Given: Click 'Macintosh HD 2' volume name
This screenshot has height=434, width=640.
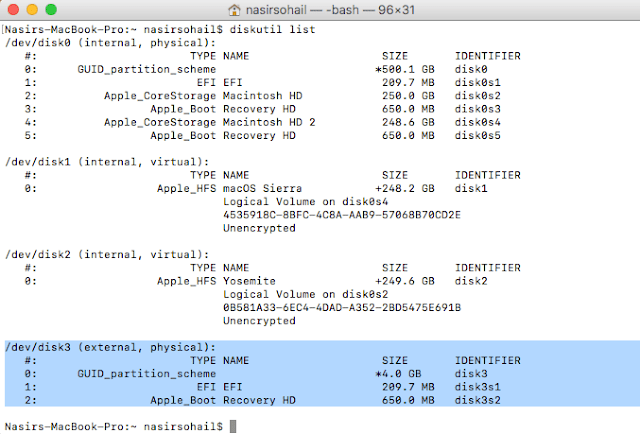Looking at the screenshot, I should (x=269, y=122).
